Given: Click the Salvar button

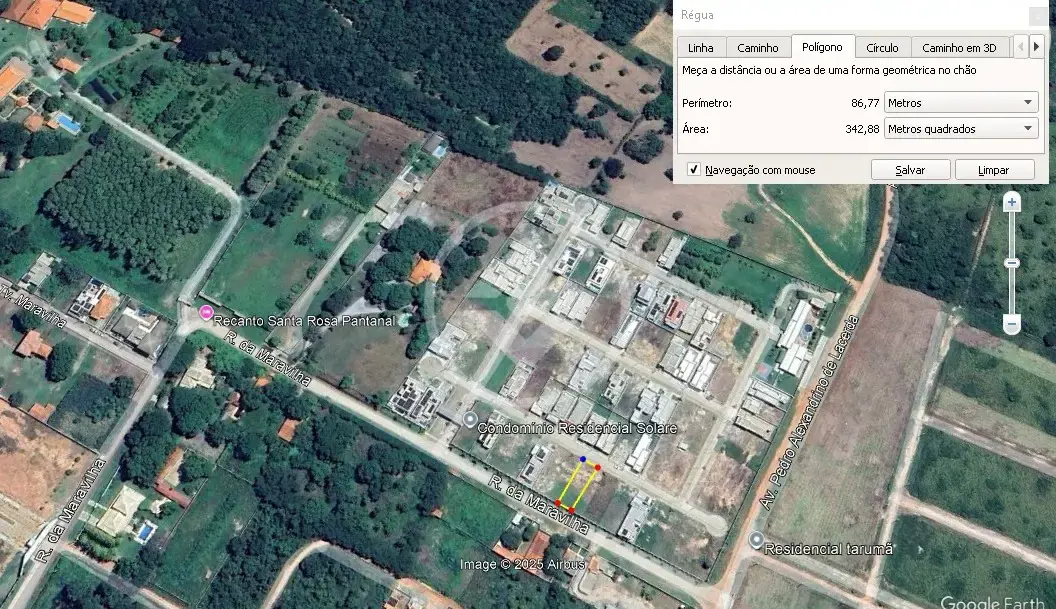Looking at the screenshot, I should click(x=910, y=170).
